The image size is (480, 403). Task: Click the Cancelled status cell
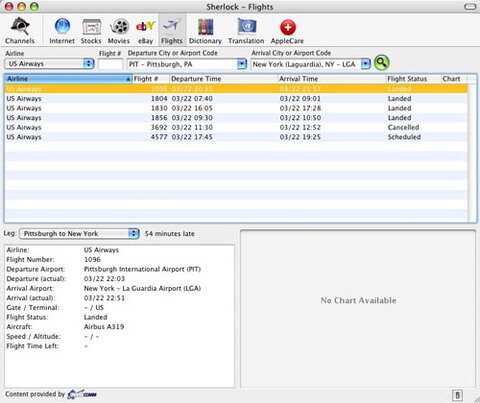[403, 127]
